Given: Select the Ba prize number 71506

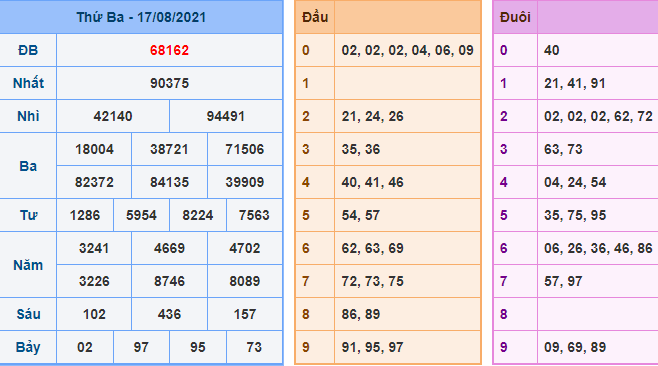Looking at the screenshot, I should [x=245, y=149].
